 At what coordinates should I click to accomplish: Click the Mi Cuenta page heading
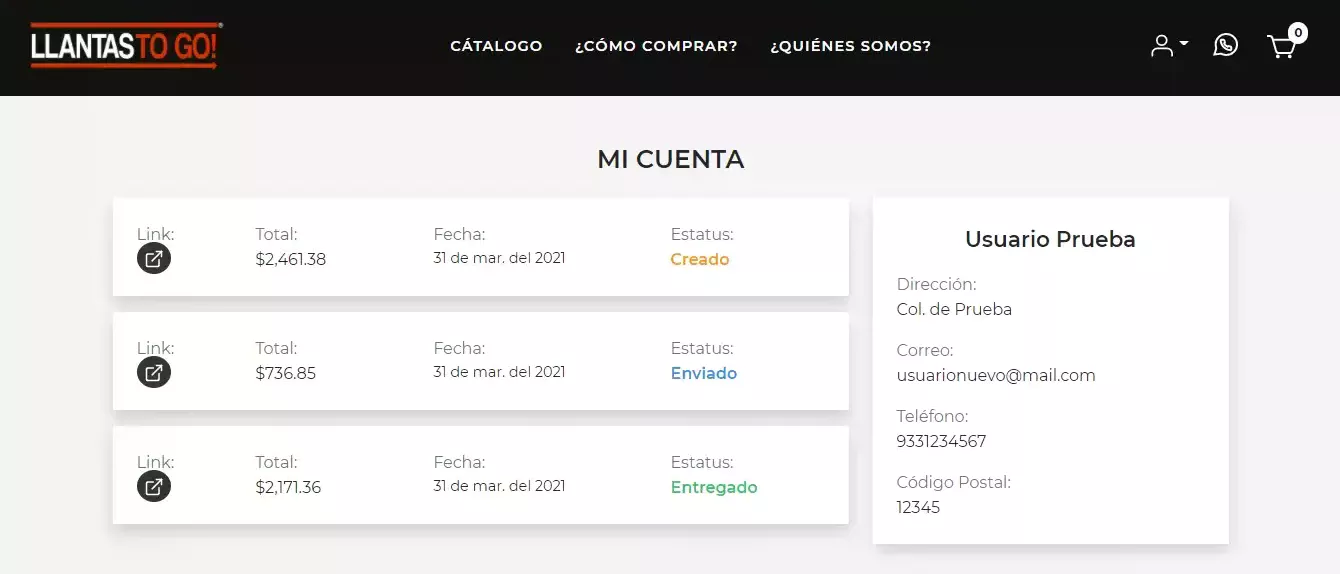pyautogui.click(x=670, y=160)
